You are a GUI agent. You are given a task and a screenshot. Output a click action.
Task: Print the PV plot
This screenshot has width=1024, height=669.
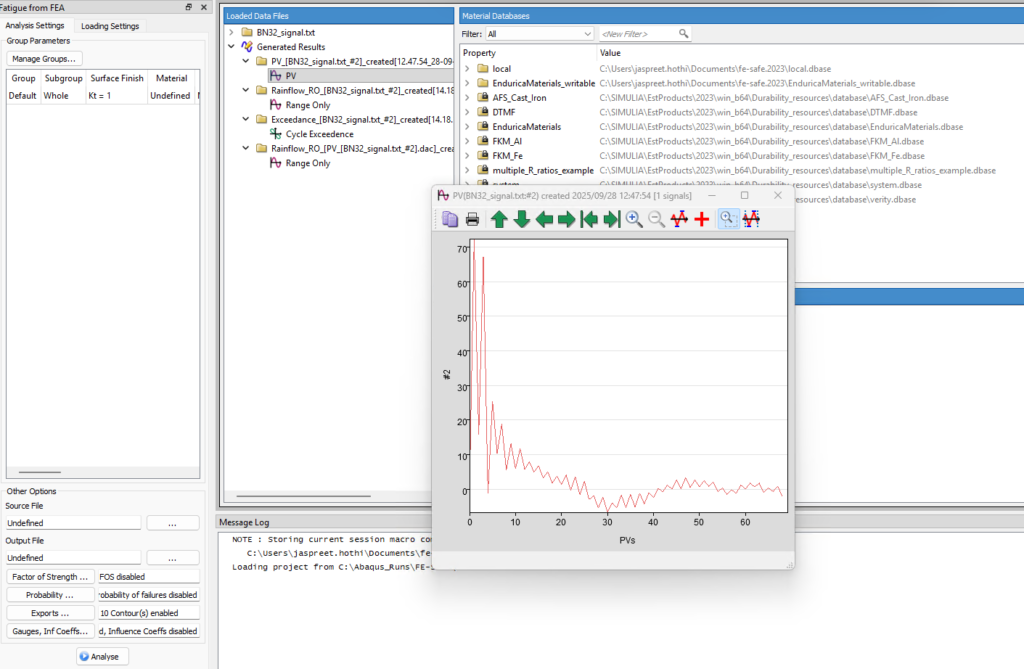(x=472, y=220)
